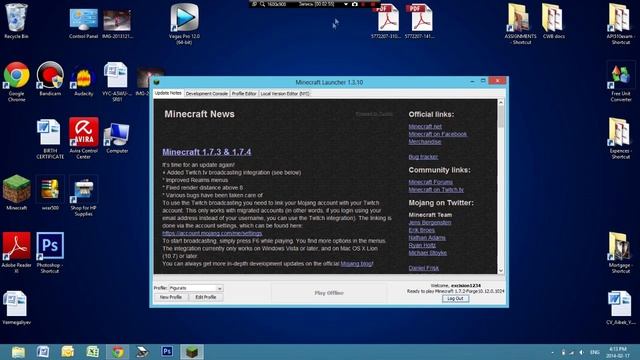This screenshot has width=640, height=360.
Task: Open the Minecraft 1.7.3 & 1.7.4 headline link
Action: coord(207,152)
